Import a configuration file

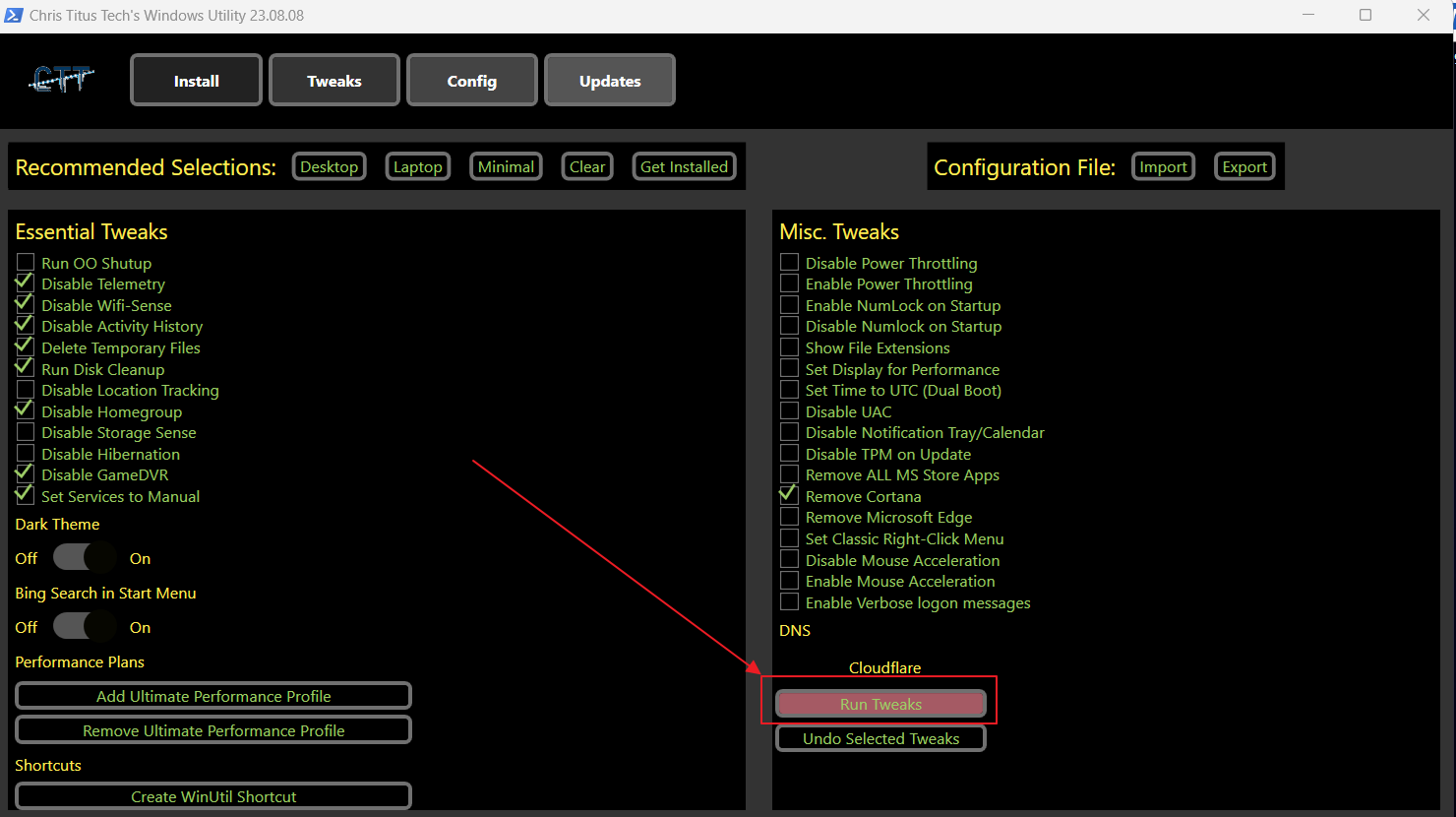(1163, 166)
